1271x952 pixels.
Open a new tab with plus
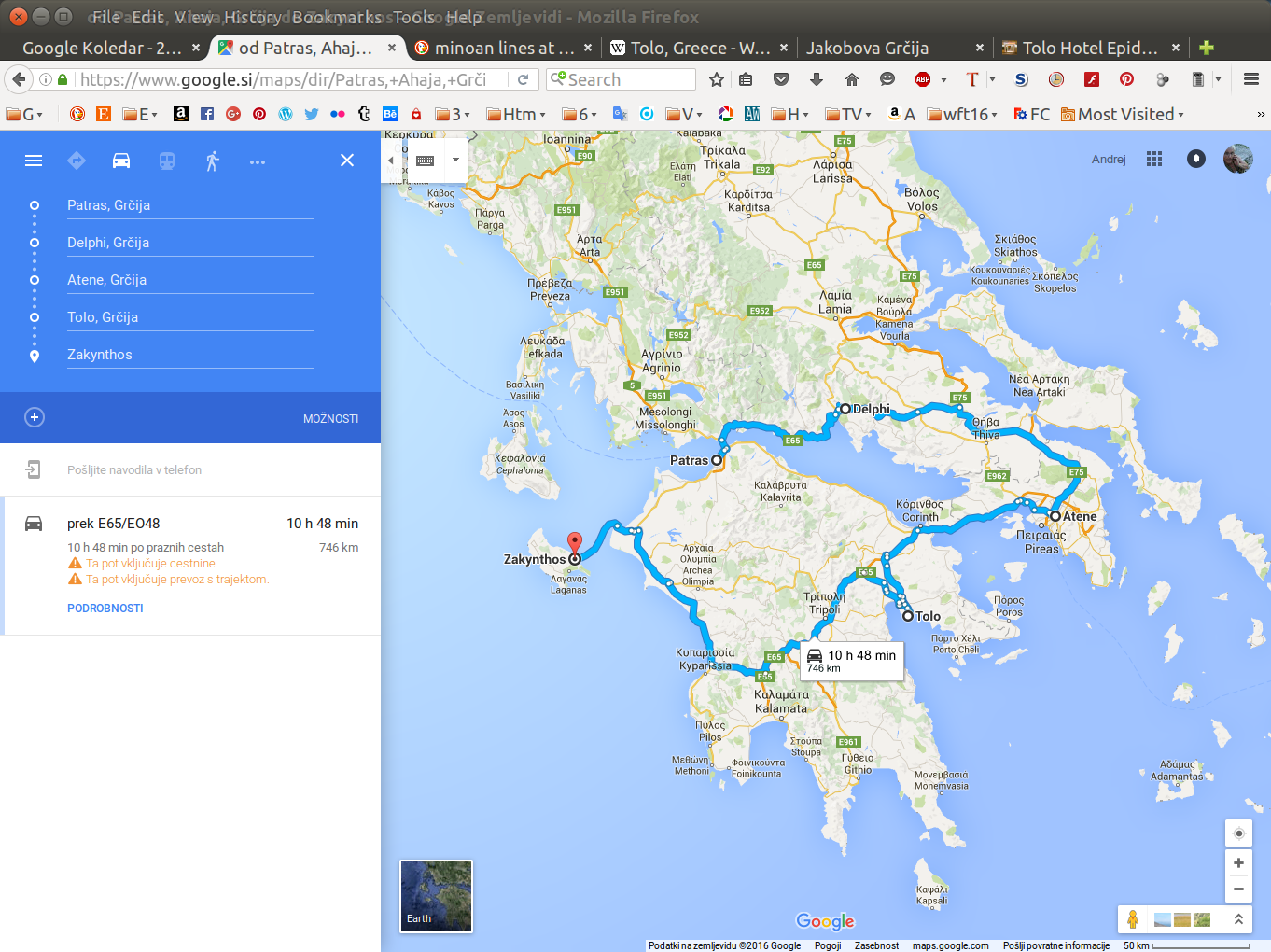(x=1207, y=48)
